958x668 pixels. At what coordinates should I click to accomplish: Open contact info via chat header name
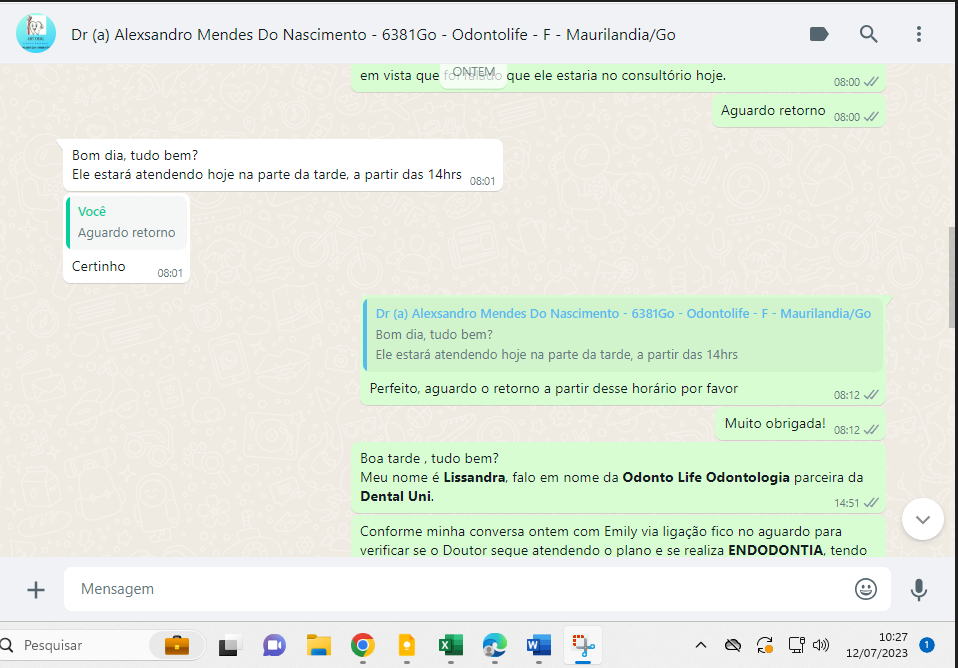(x=373, y=35)
